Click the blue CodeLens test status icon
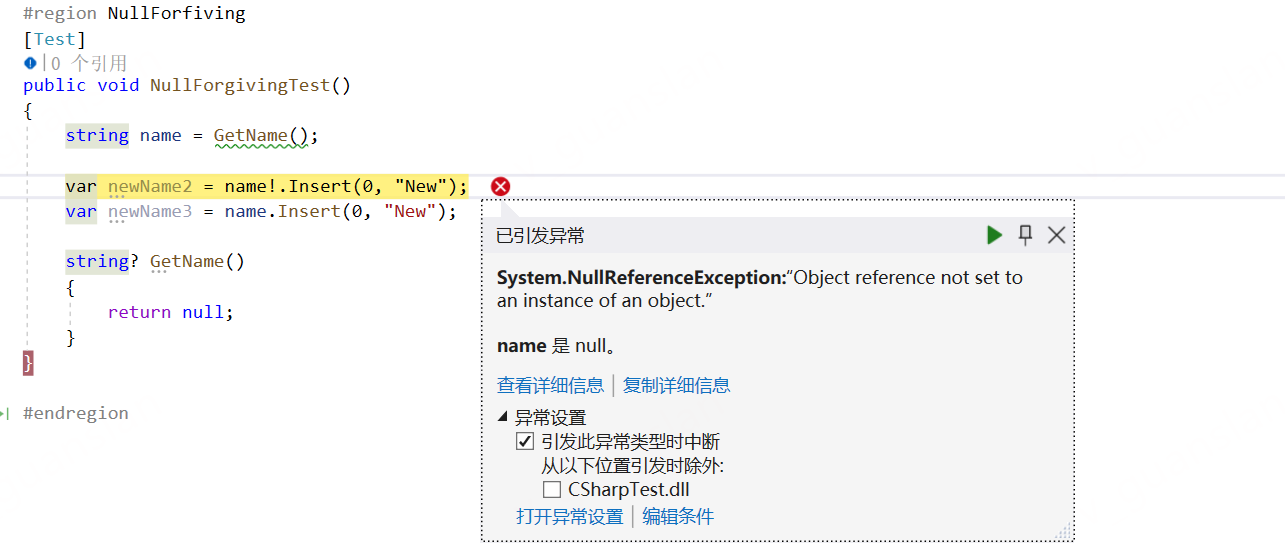1285x558 pixels. pos(30,63)
